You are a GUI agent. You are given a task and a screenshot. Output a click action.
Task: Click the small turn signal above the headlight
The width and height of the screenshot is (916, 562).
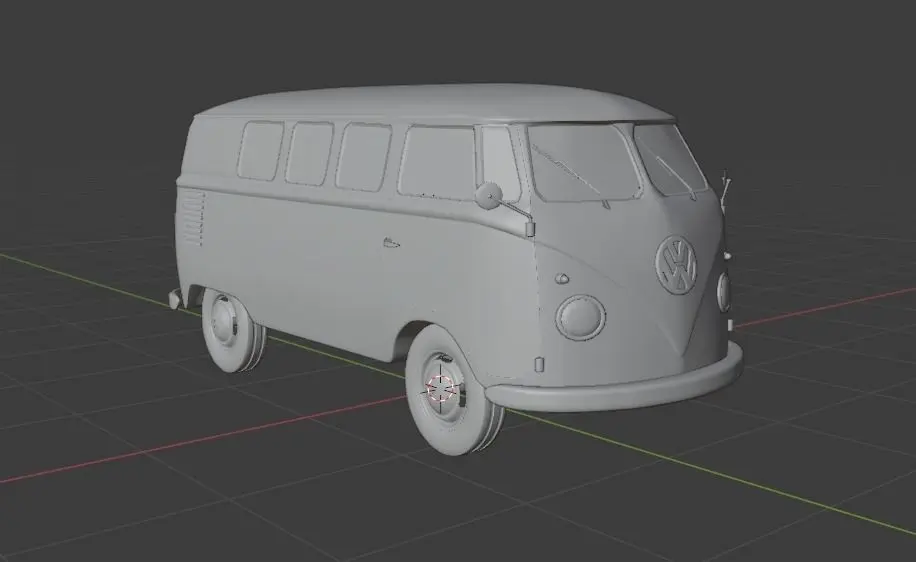click(561, 279)
